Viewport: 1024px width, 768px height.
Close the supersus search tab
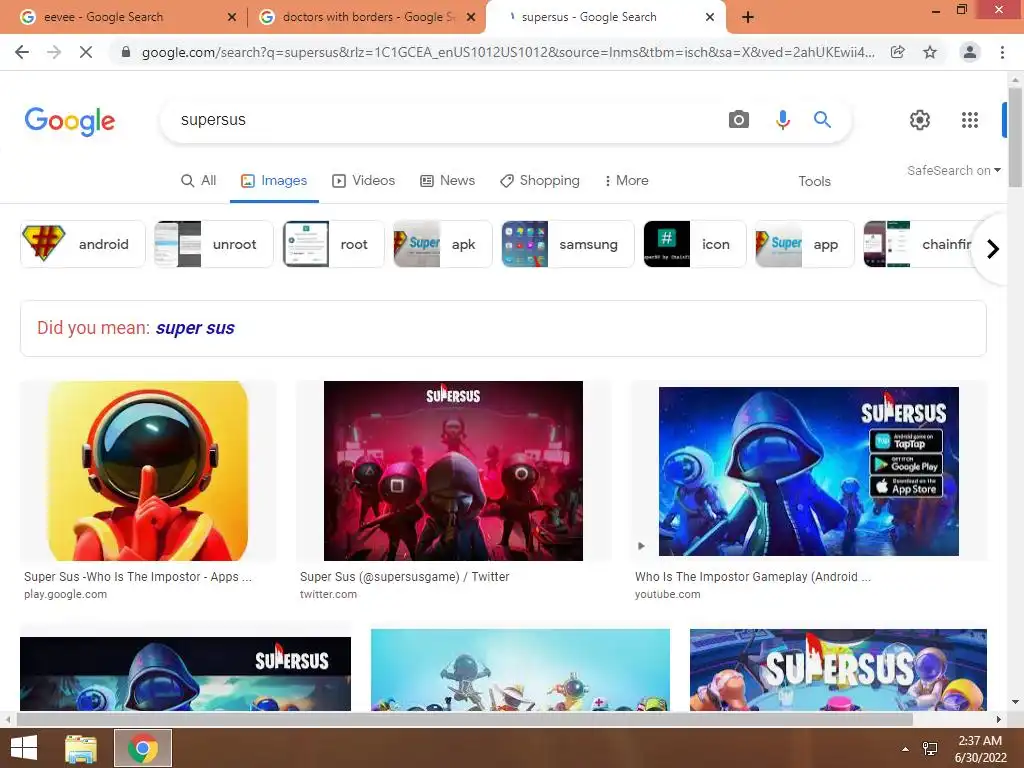click(710, 18)
